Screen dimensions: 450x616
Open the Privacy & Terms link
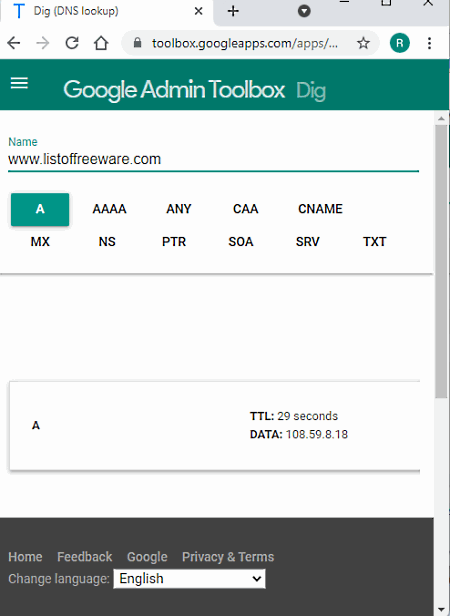click(228, 557)
